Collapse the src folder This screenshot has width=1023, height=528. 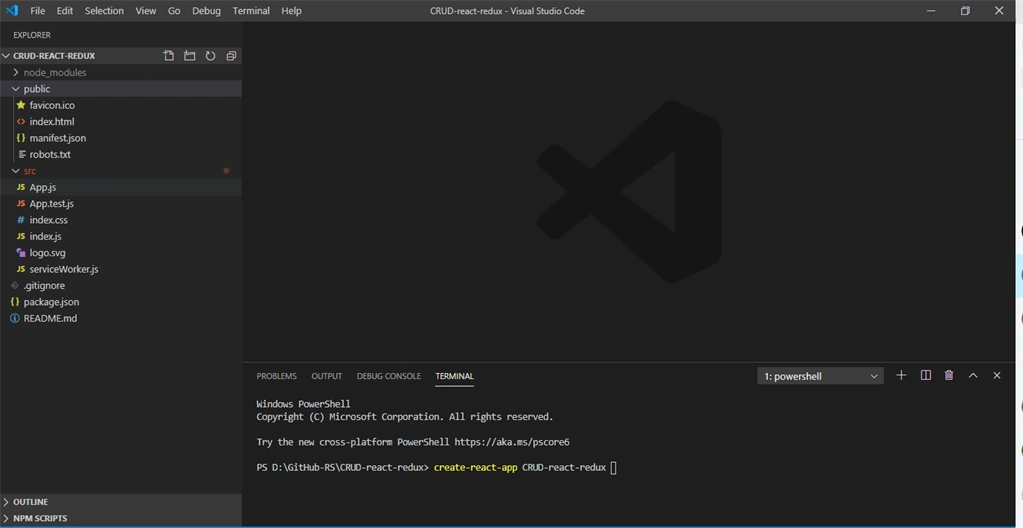click(16, 171)
